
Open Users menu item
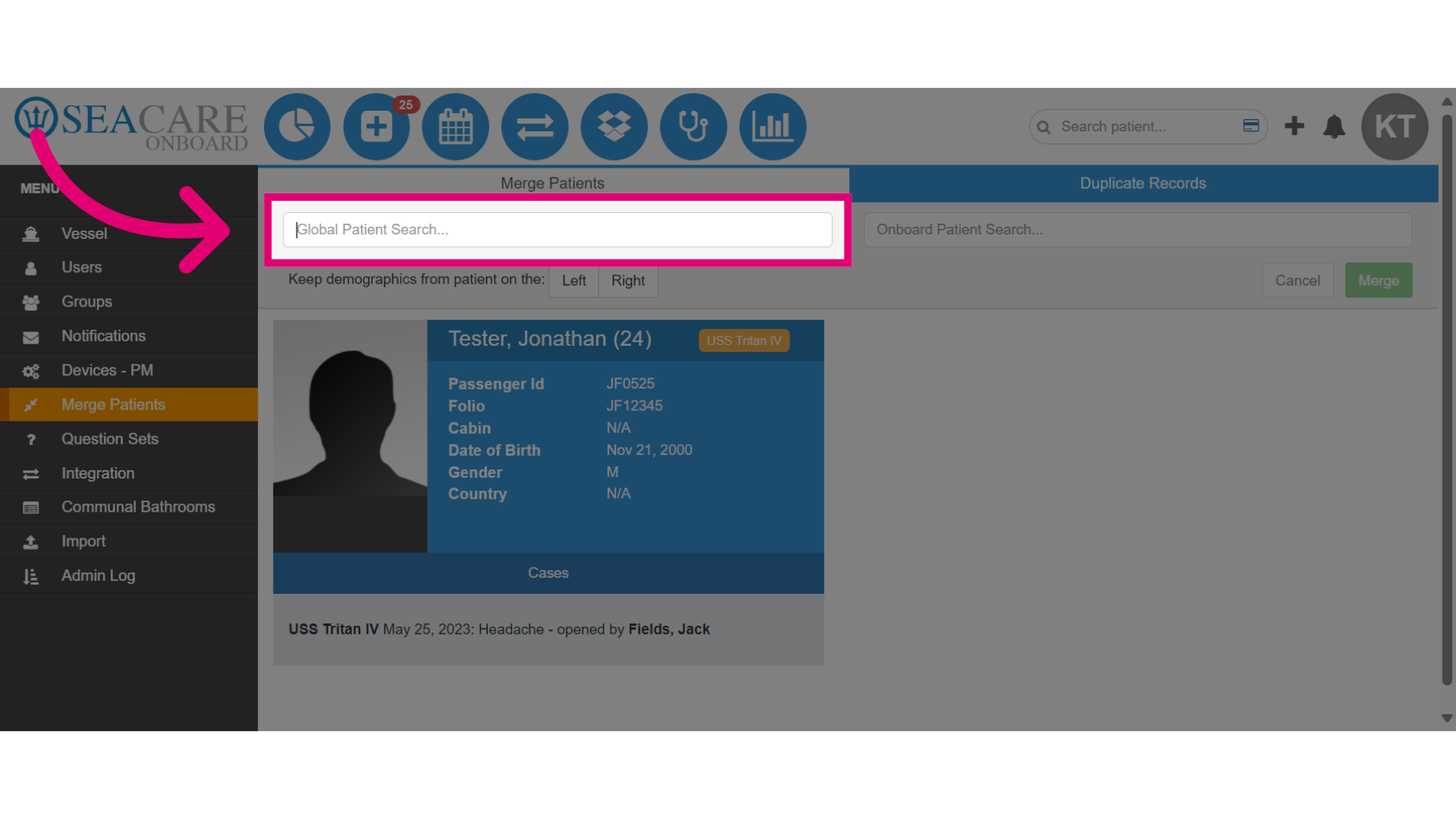(x=129, y=268)
